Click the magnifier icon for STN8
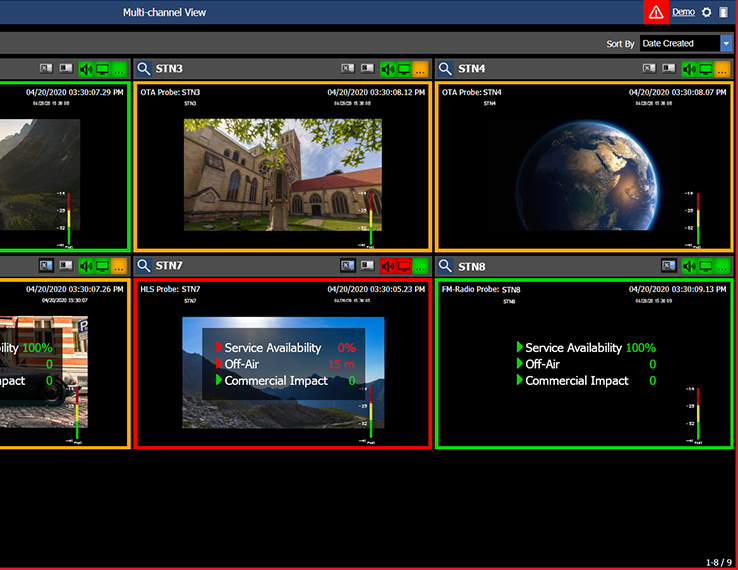This screenshot has height=570, width=738. pyautogui.click(x=445, y=266)
